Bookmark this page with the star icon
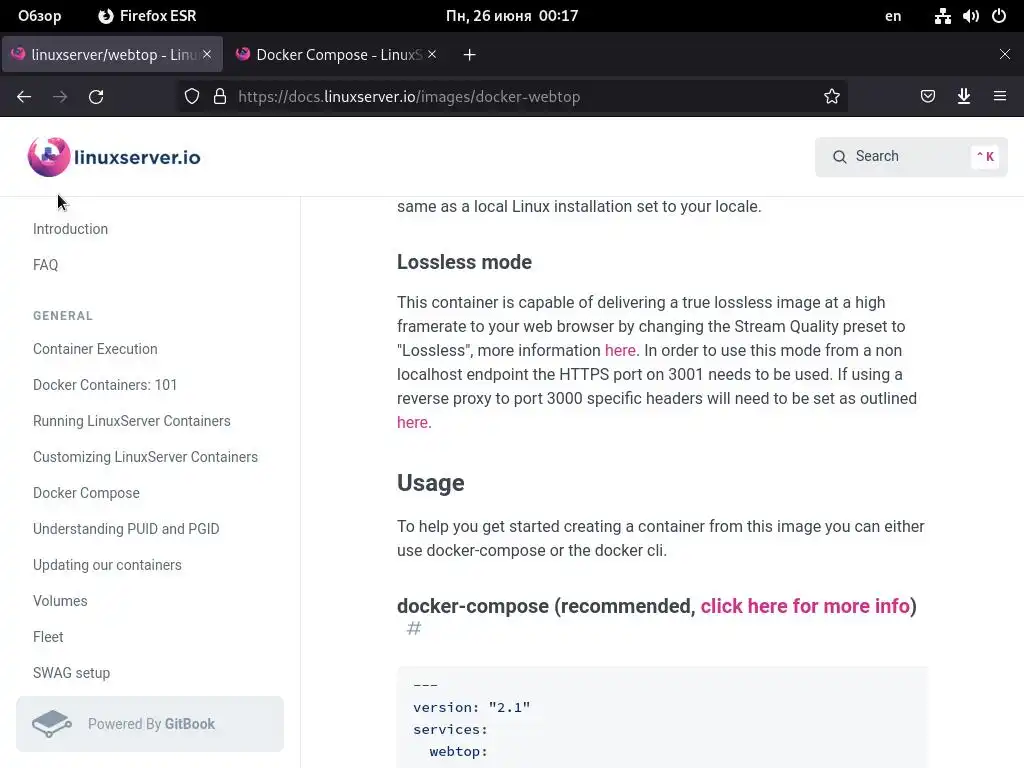The height and width of the screenshot is (768, 1024). [x=832, y=96]
